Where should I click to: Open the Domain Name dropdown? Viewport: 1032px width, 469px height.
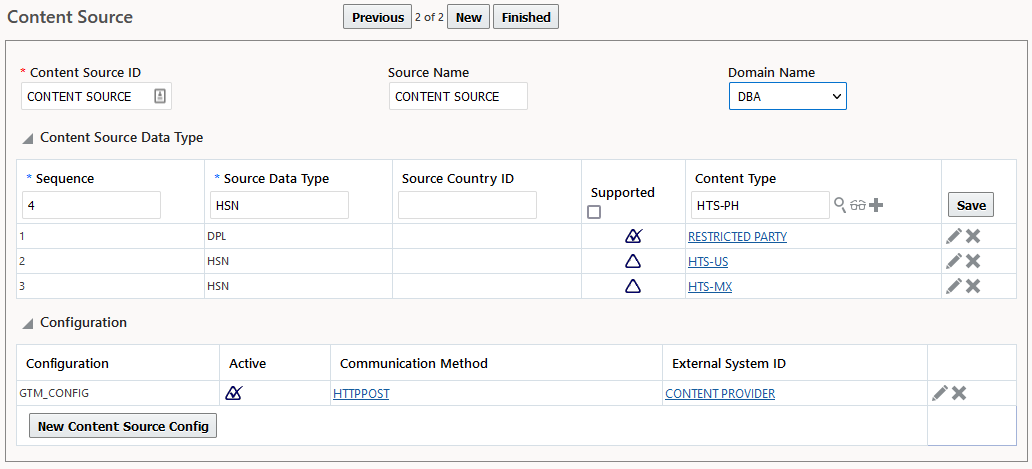point(788,96)
